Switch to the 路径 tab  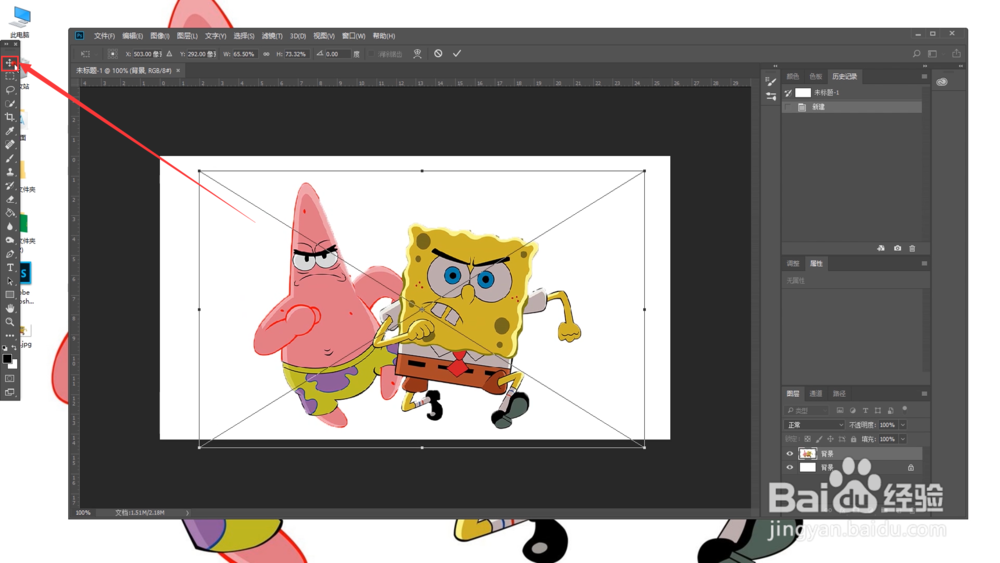click(839, 394)
